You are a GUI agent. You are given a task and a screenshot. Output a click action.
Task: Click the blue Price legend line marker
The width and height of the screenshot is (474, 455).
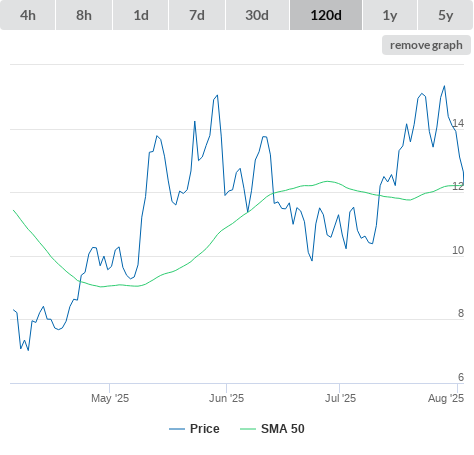pyautogui.click(x=177, y=429)
